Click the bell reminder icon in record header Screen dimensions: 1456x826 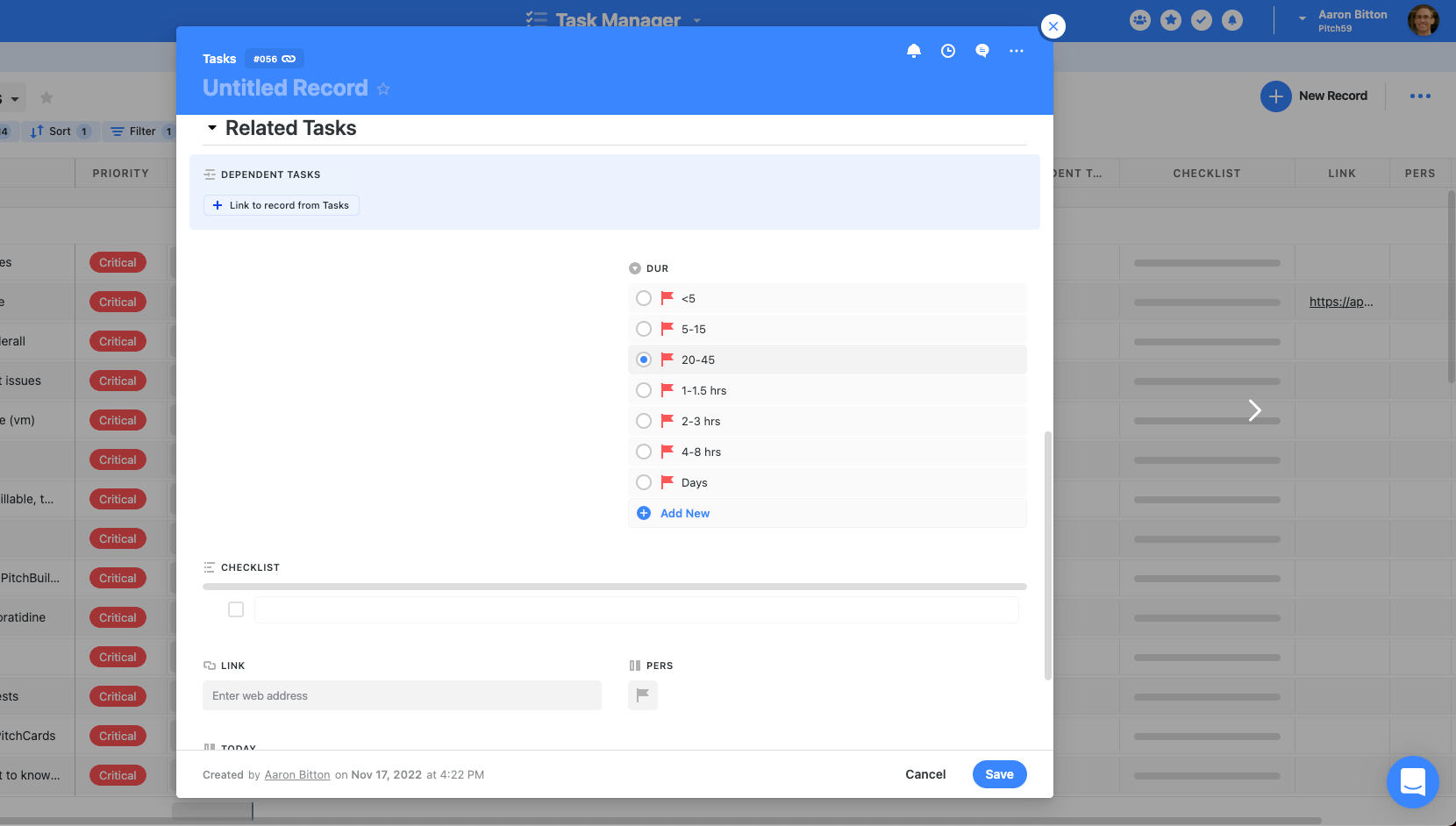(x=913, y=51)
